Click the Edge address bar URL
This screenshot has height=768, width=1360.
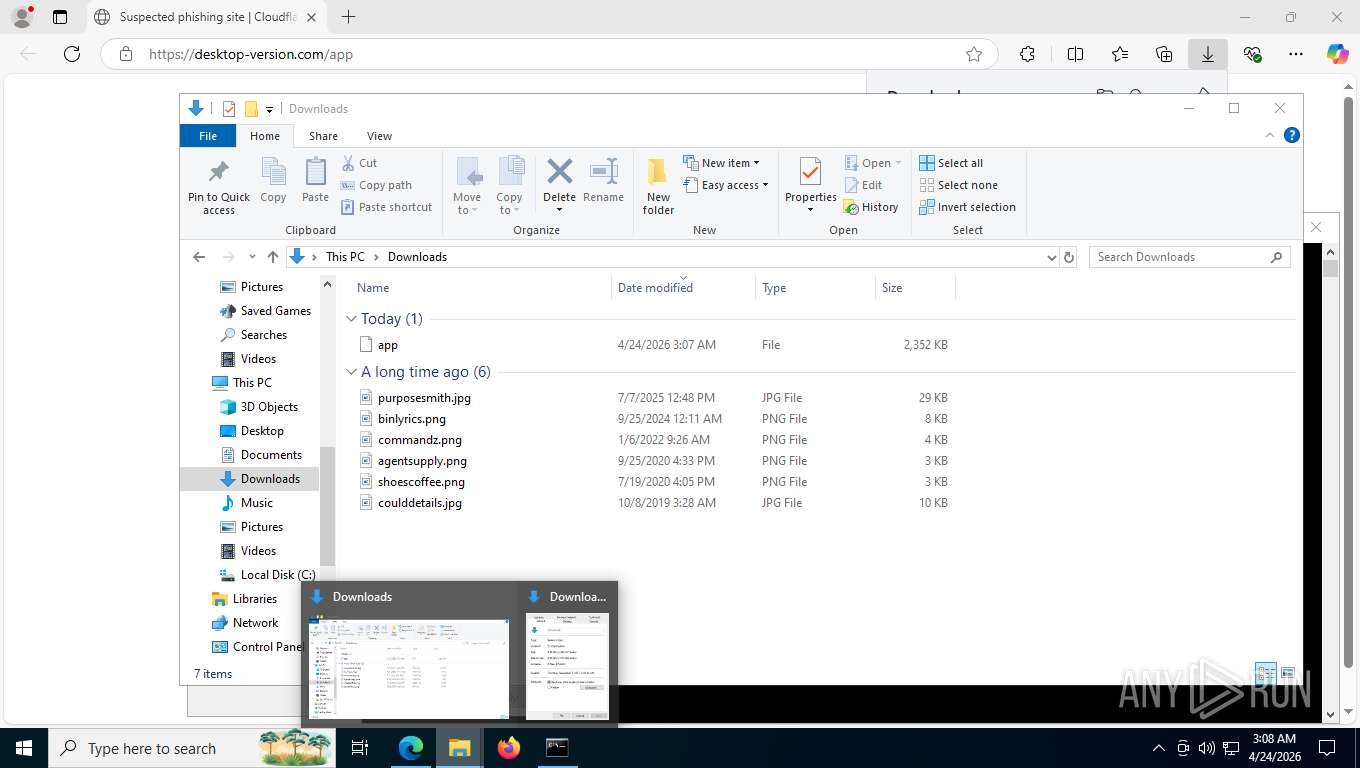(251, 54)
